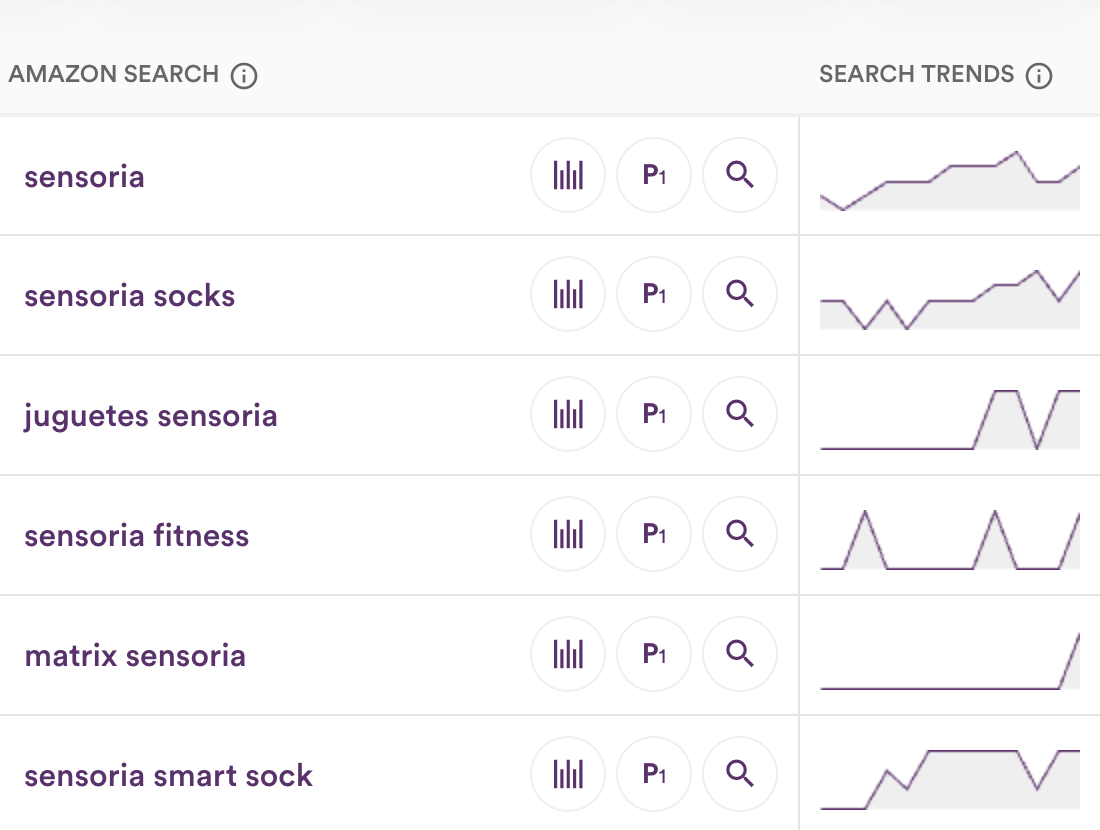View the juguetes sensoria trend sparkline

pos(950,420)
